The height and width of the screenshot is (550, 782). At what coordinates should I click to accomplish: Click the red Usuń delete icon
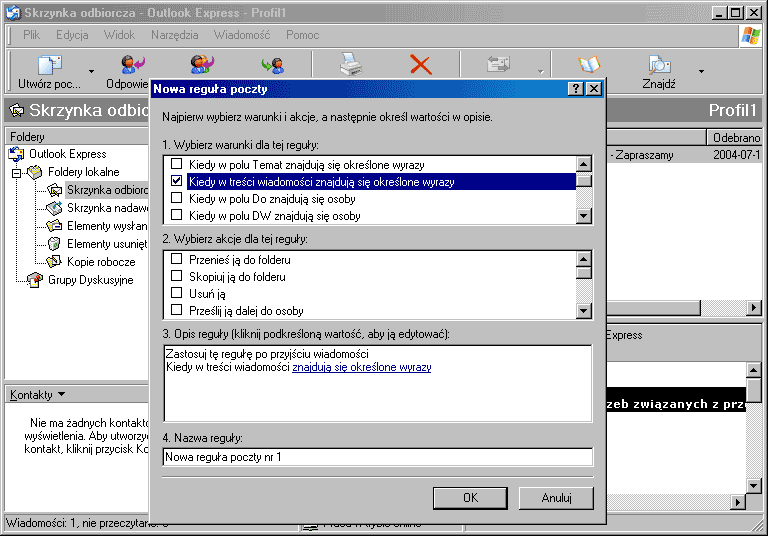pyautogui.click(x=421, y=65)
